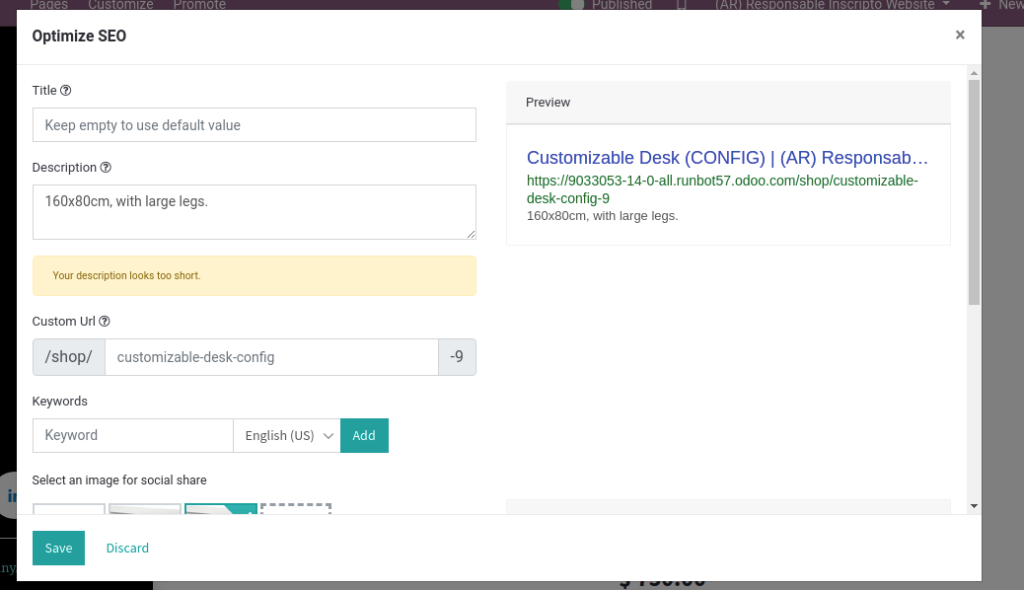1024x590 pixels.
Task: Close the Optimize SEO dialog
Action: pyautogui.click(x=959, y=35)
